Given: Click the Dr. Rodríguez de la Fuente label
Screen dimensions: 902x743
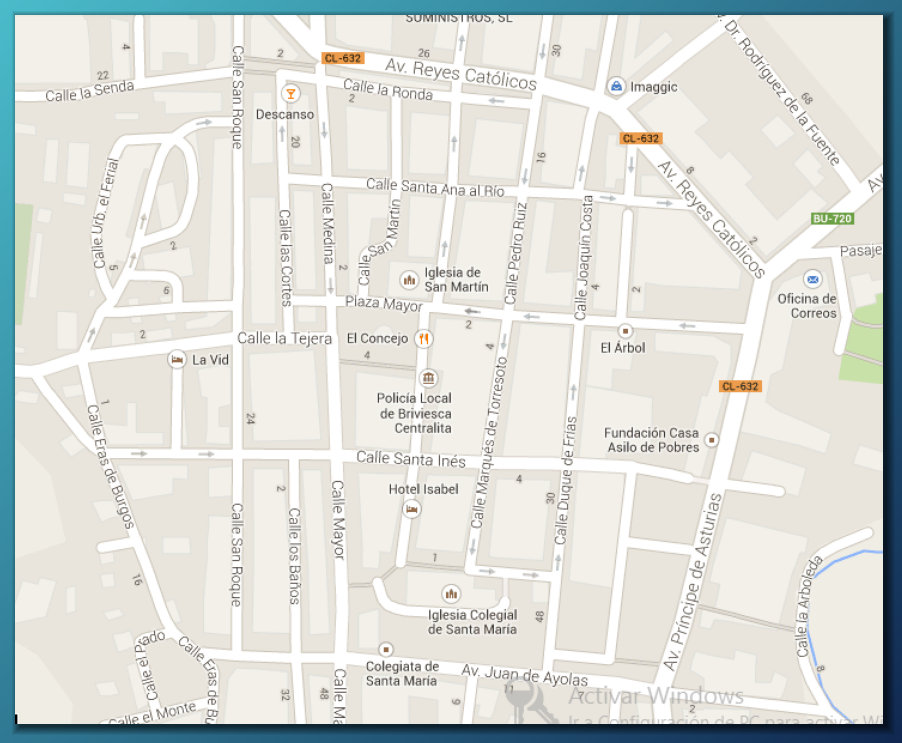Looking at the screenshot, I should pyautogui.click(x=783, y=93).
